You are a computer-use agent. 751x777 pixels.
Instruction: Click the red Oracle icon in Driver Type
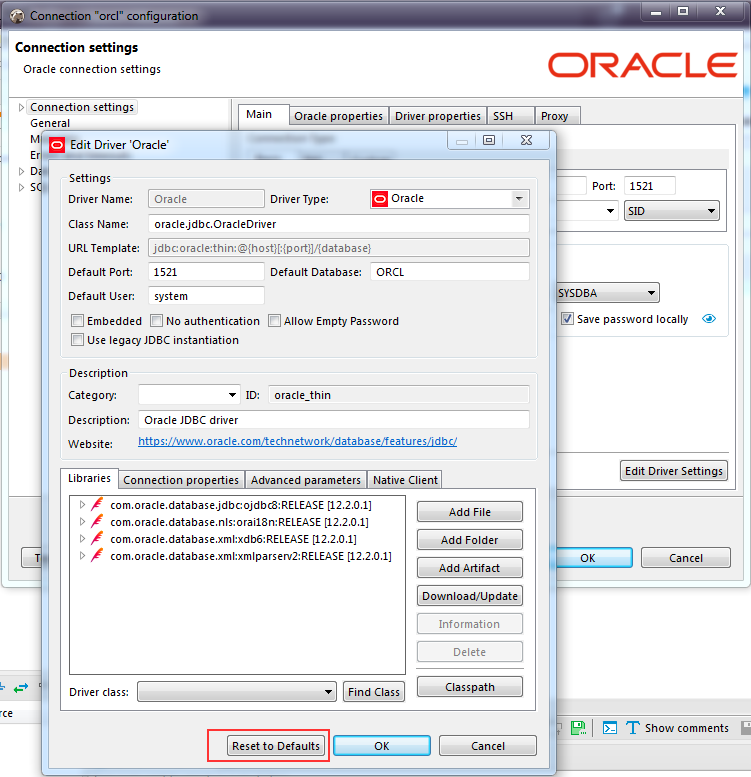(380, 199)
